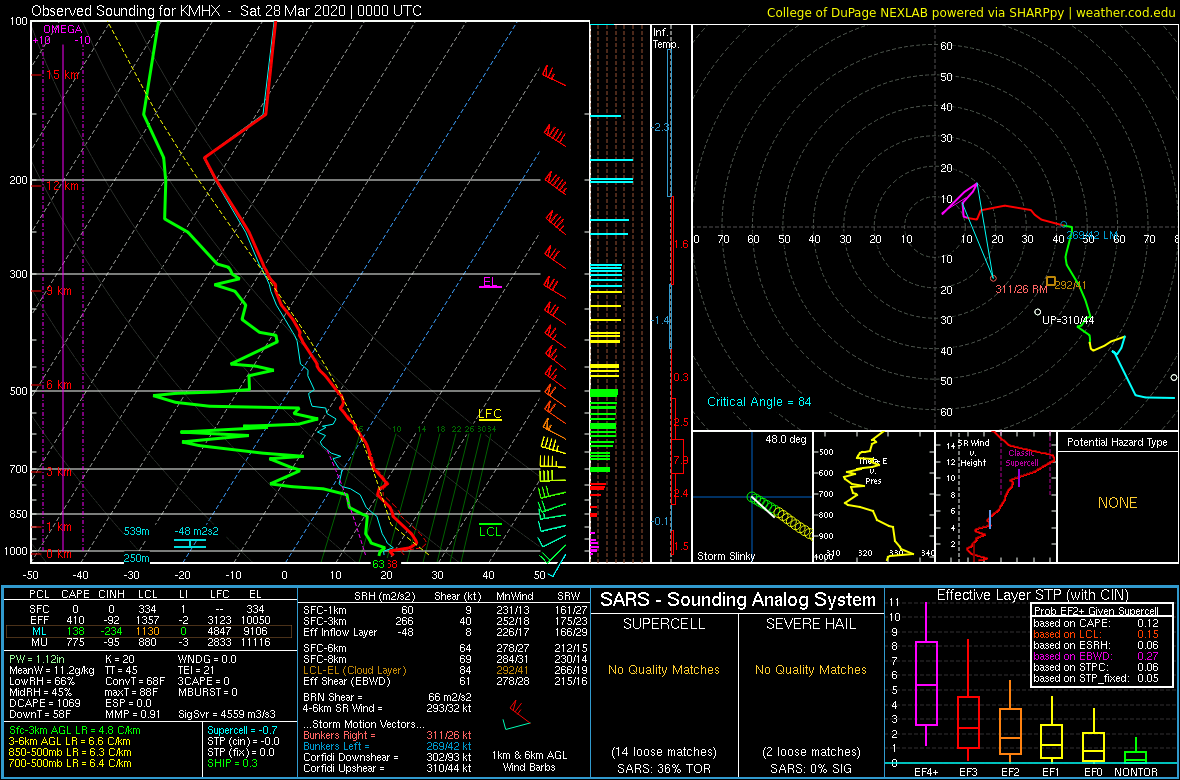Click the 'SARS: 0% SIG' result
This screenshot has height=780, width=1180.
pos(812,767)
